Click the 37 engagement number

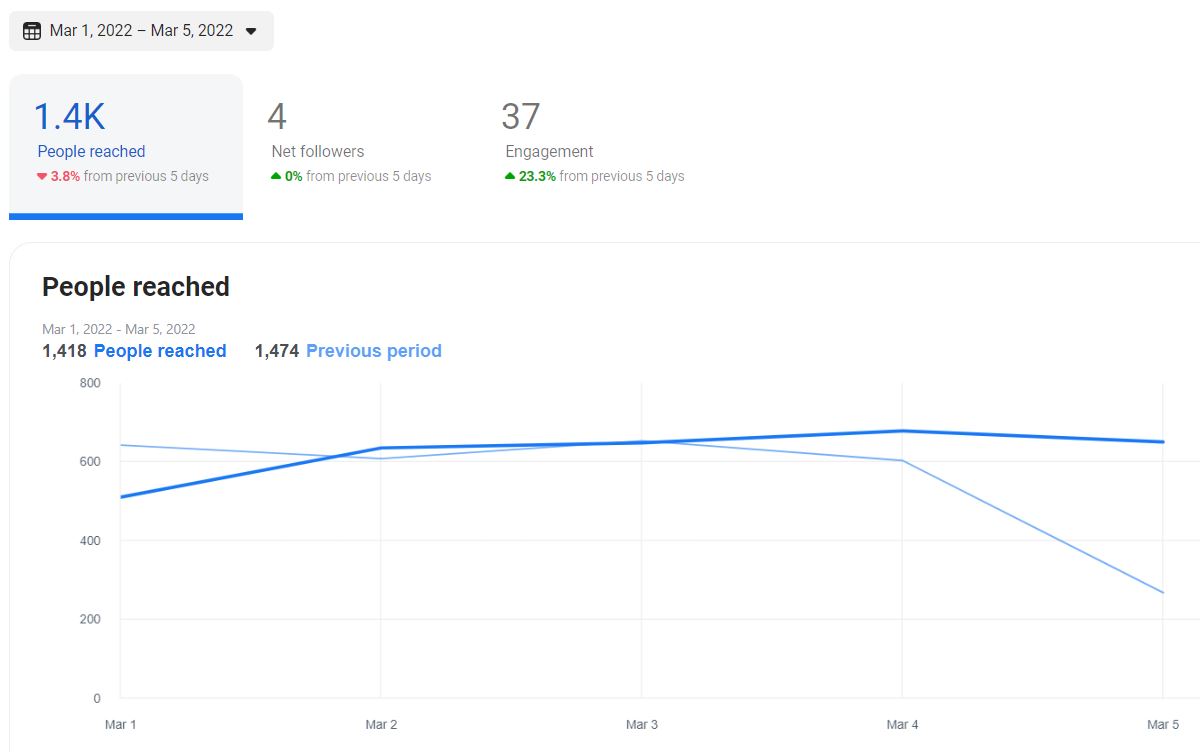pos(521,117)
